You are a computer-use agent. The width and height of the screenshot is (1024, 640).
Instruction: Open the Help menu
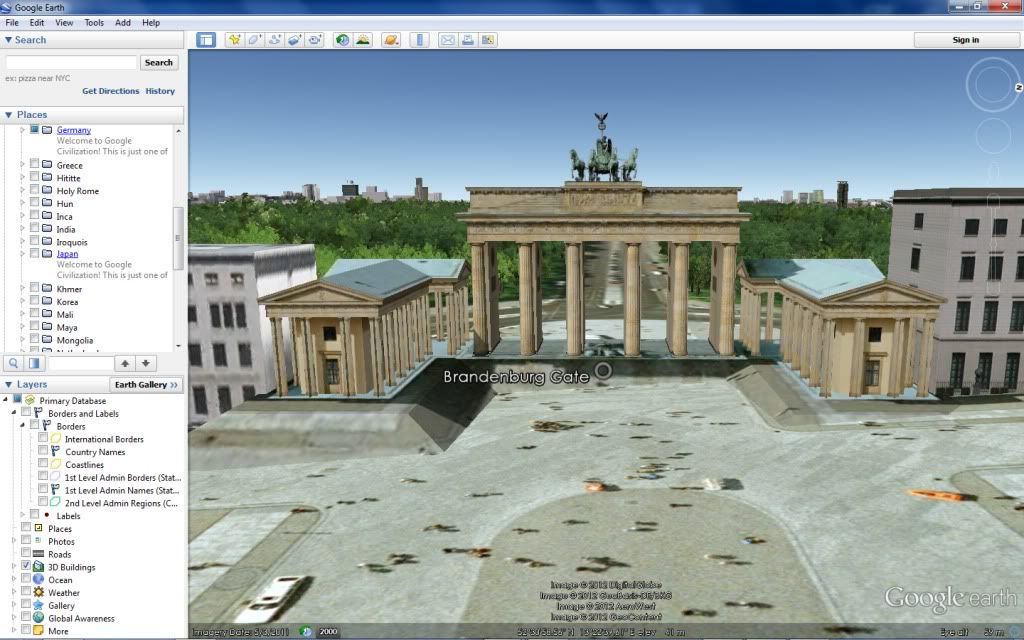[x=151, y=22]
